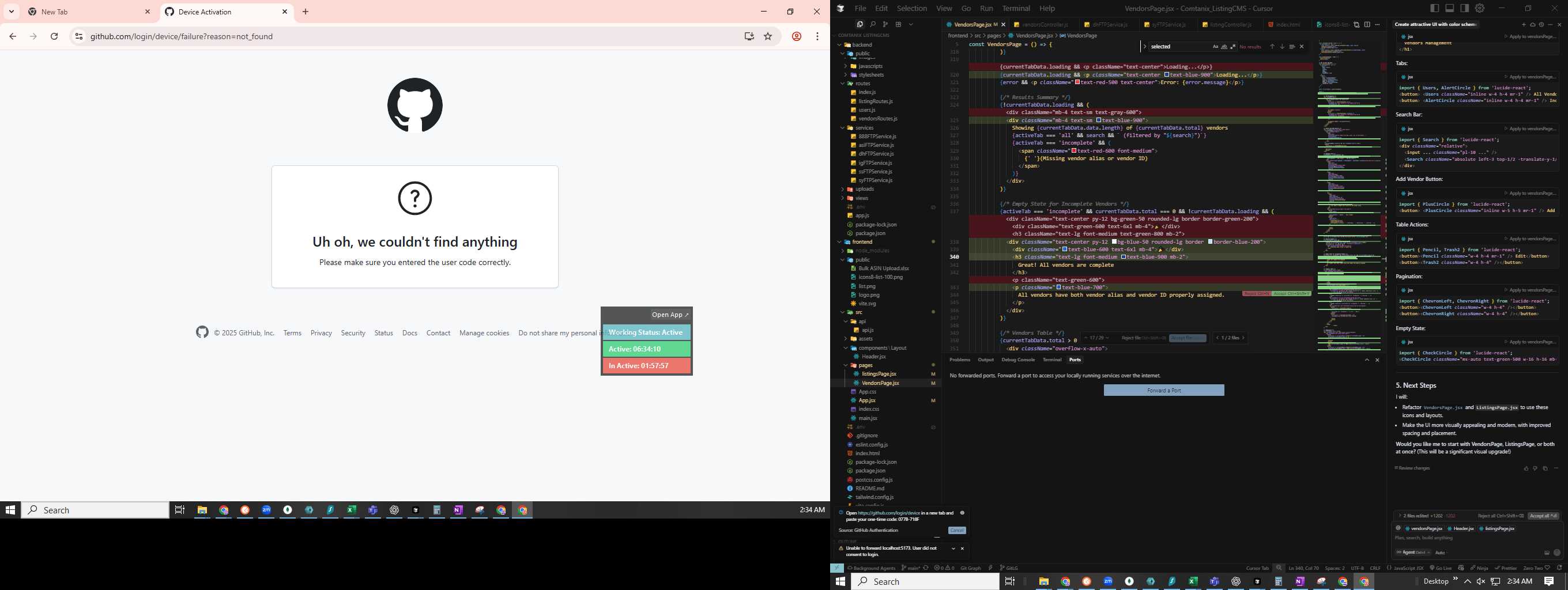Click the Open App button on the overlay

point(670,315)
